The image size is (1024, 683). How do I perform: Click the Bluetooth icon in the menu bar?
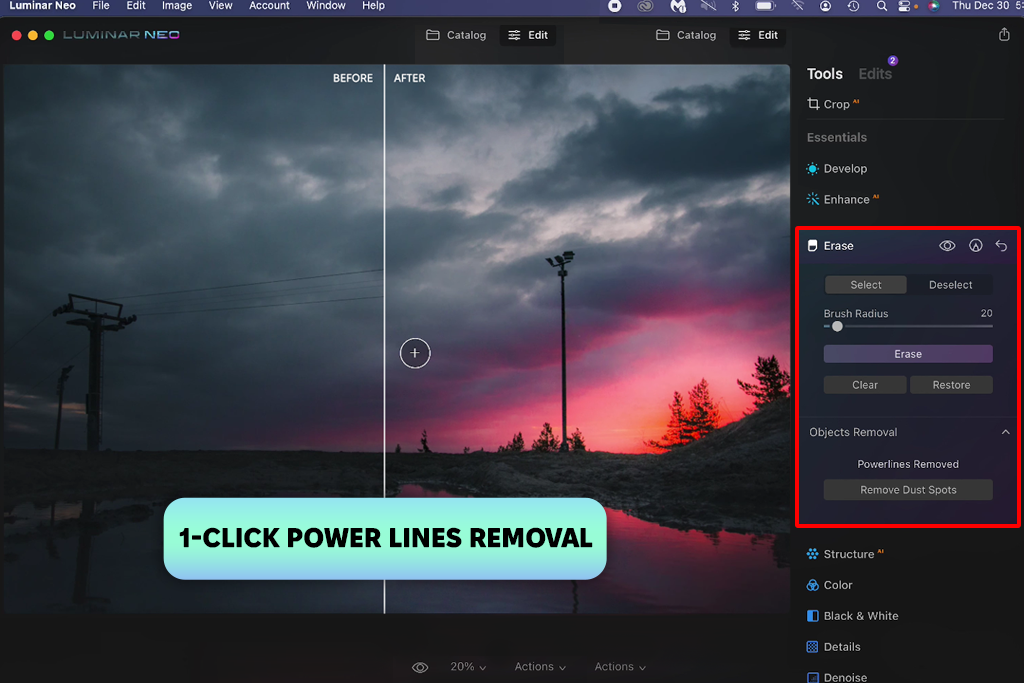pyautogui.click(x=735, y=6)
